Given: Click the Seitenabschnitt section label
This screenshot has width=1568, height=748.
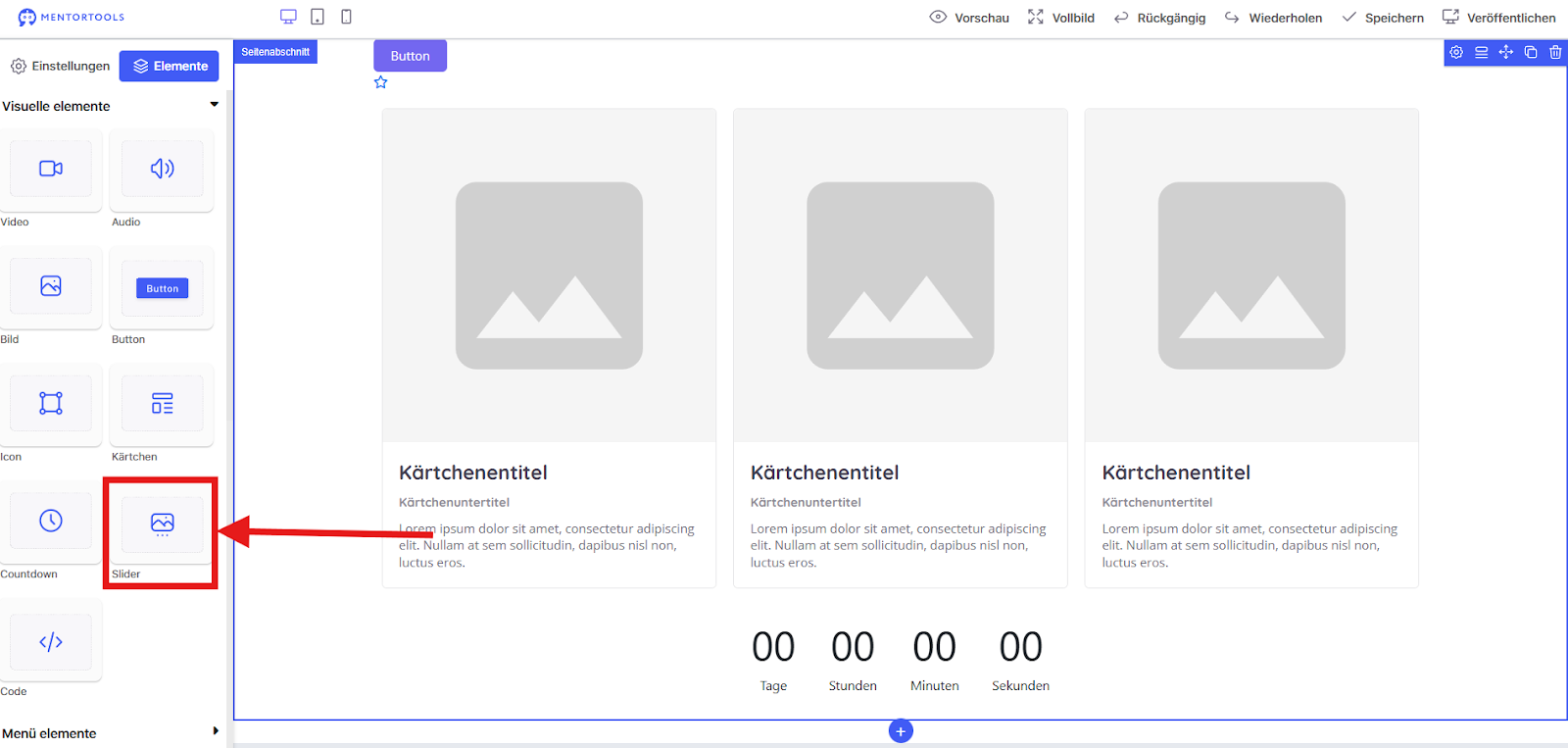Looking at the screenshot, I should point(275,52).
